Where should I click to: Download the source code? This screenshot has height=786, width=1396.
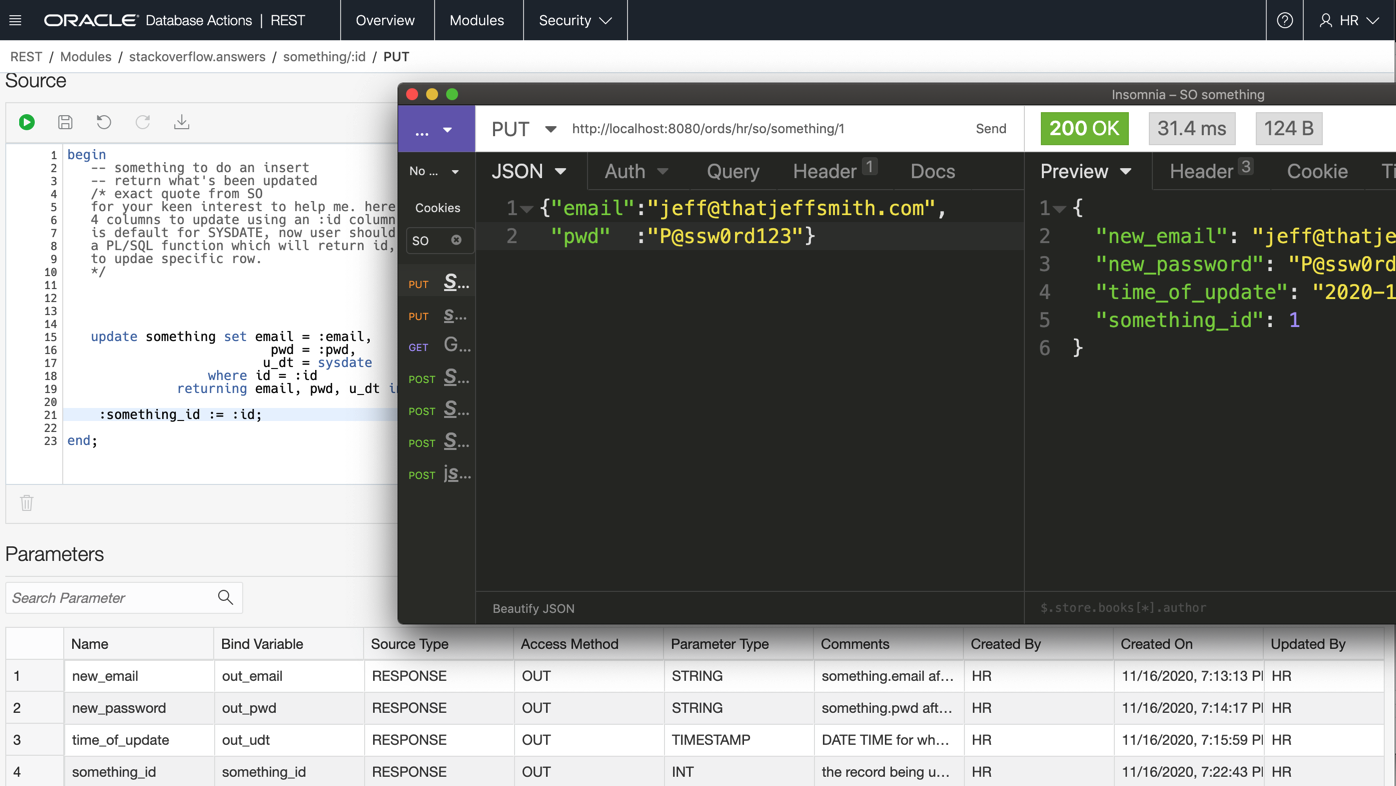coord(182,122)
